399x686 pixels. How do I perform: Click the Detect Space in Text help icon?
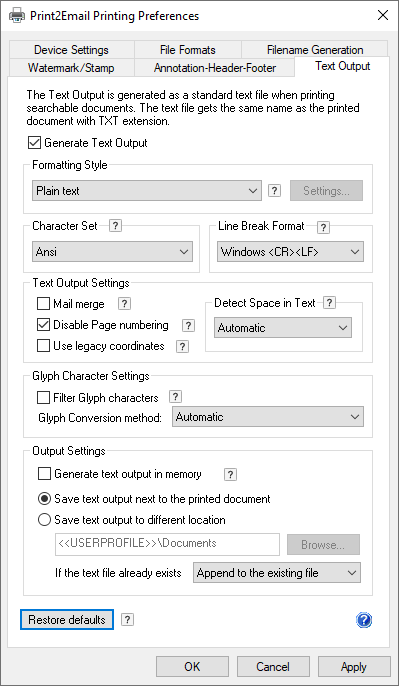pos(330,302)
